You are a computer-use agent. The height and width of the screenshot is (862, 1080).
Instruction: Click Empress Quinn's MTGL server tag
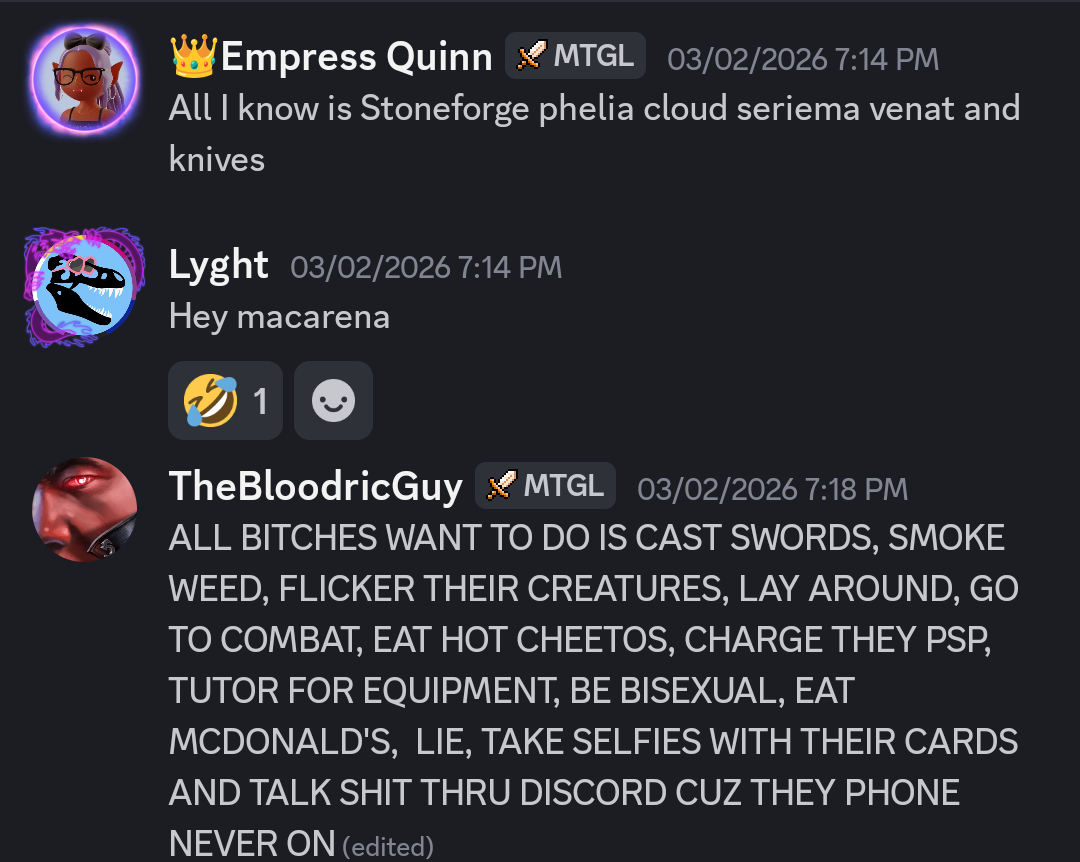(575, 56)
